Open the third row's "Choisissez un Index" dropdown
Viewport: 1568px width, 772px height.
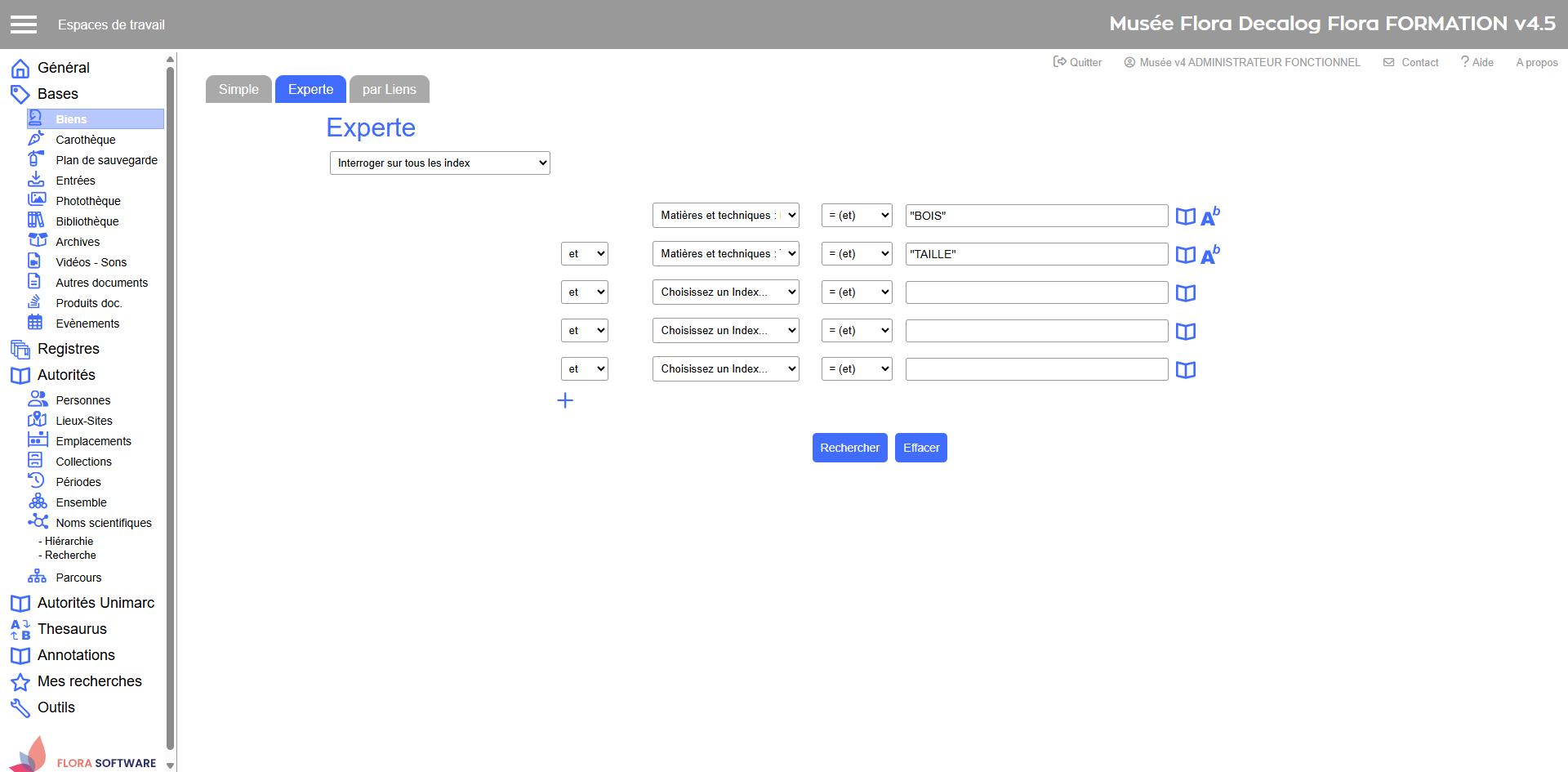point(725,292)
